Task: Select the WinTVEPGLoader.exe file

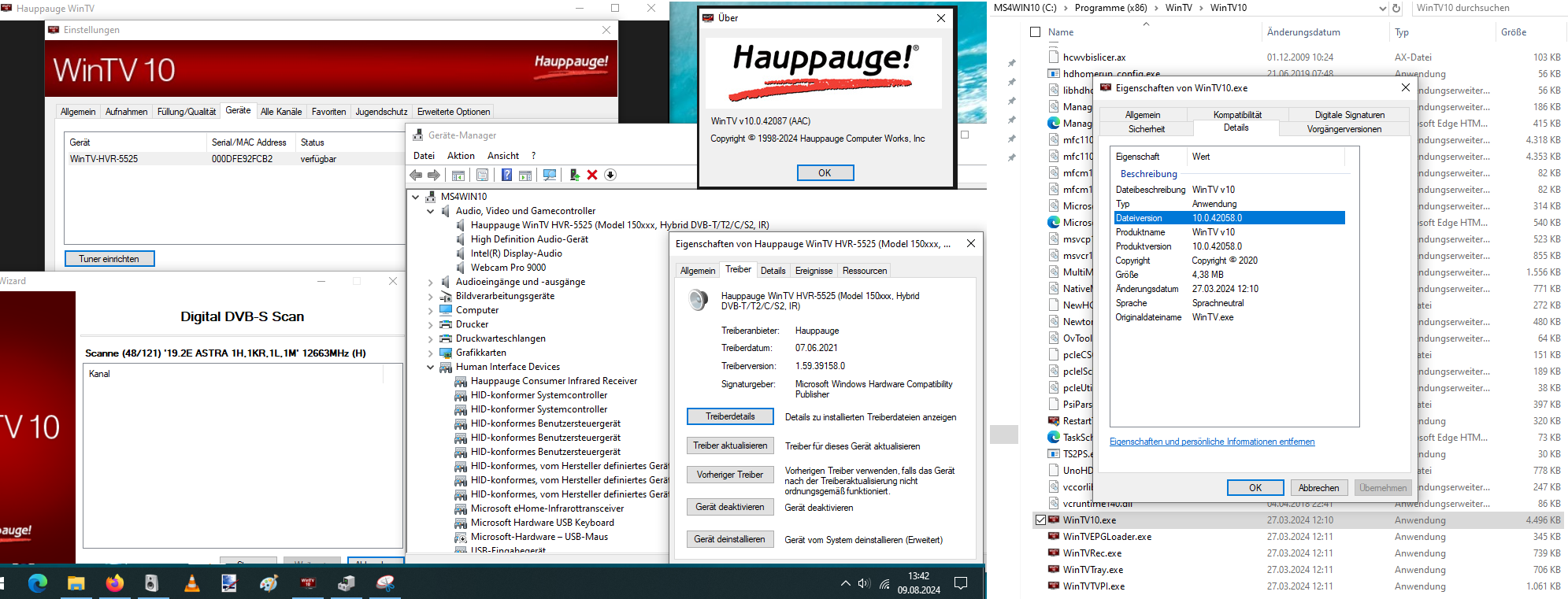Action: (x=1106, y=537)
